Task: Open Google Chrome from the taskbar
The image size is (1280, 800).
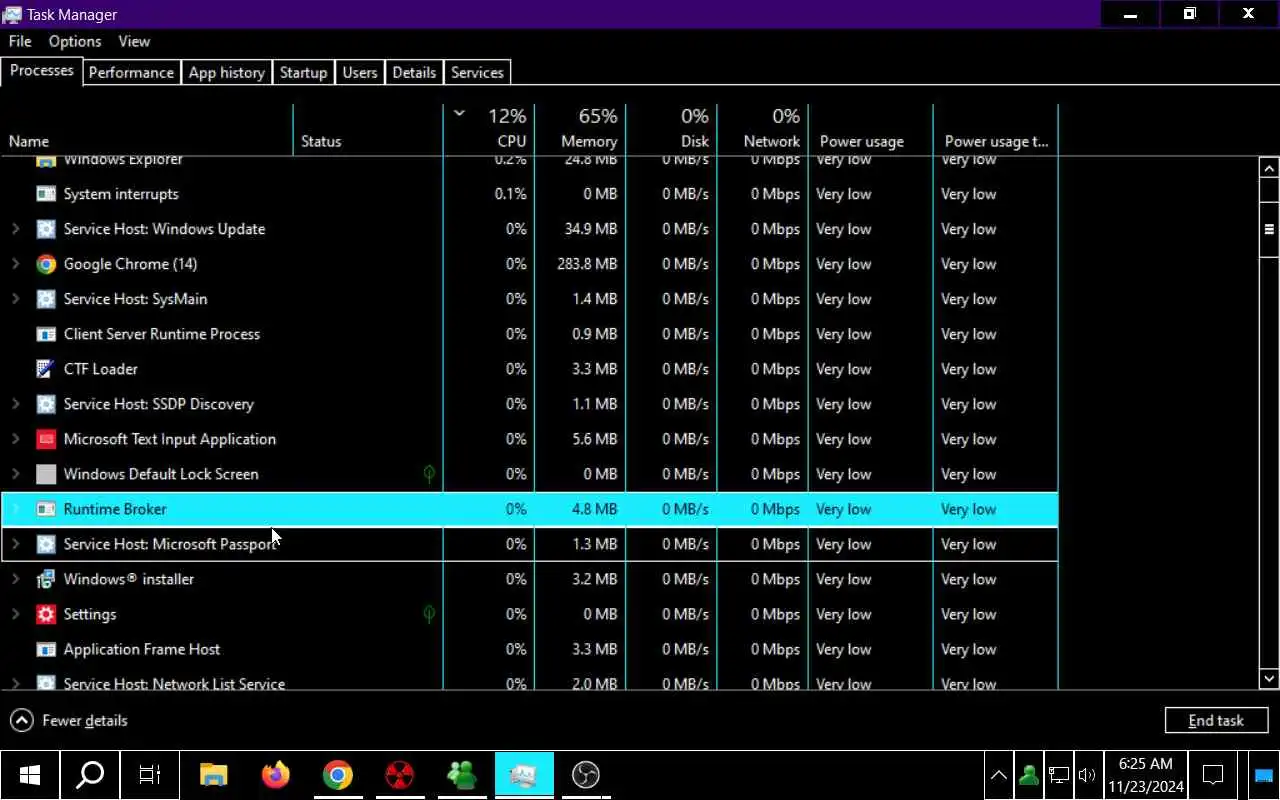Action: (x=337, y=775)
